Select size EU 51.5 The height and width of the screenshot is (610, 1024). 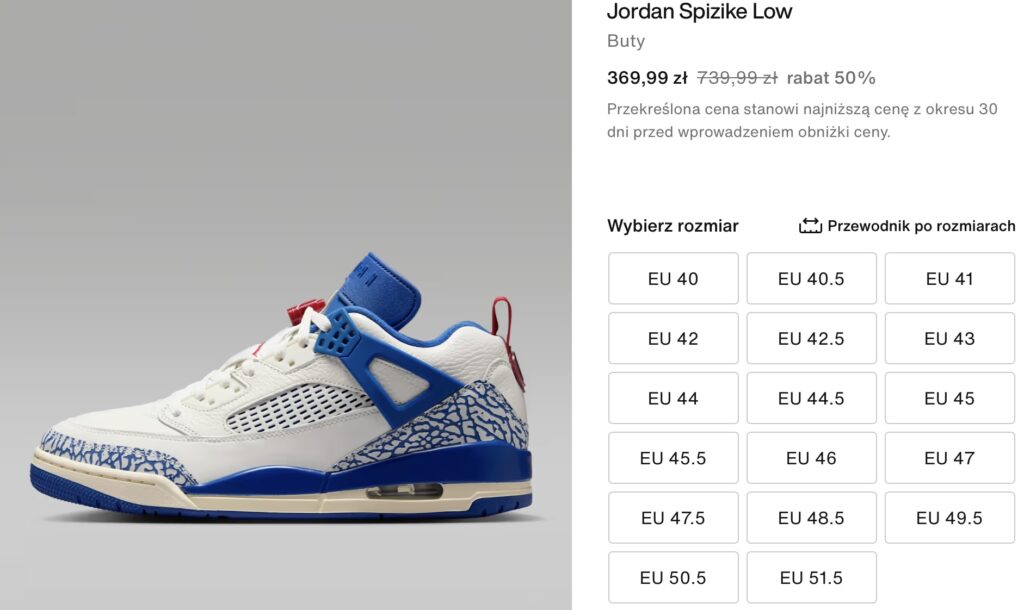coord(812,578)
